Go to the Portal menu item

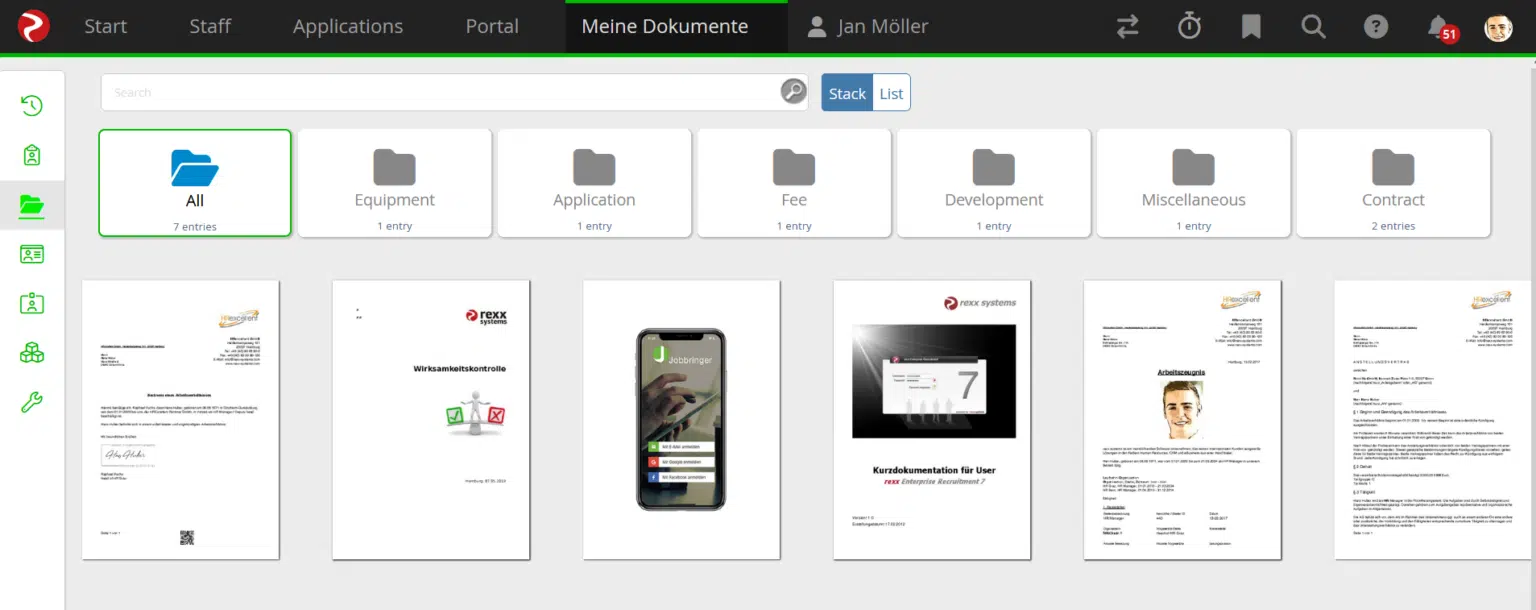492,27
